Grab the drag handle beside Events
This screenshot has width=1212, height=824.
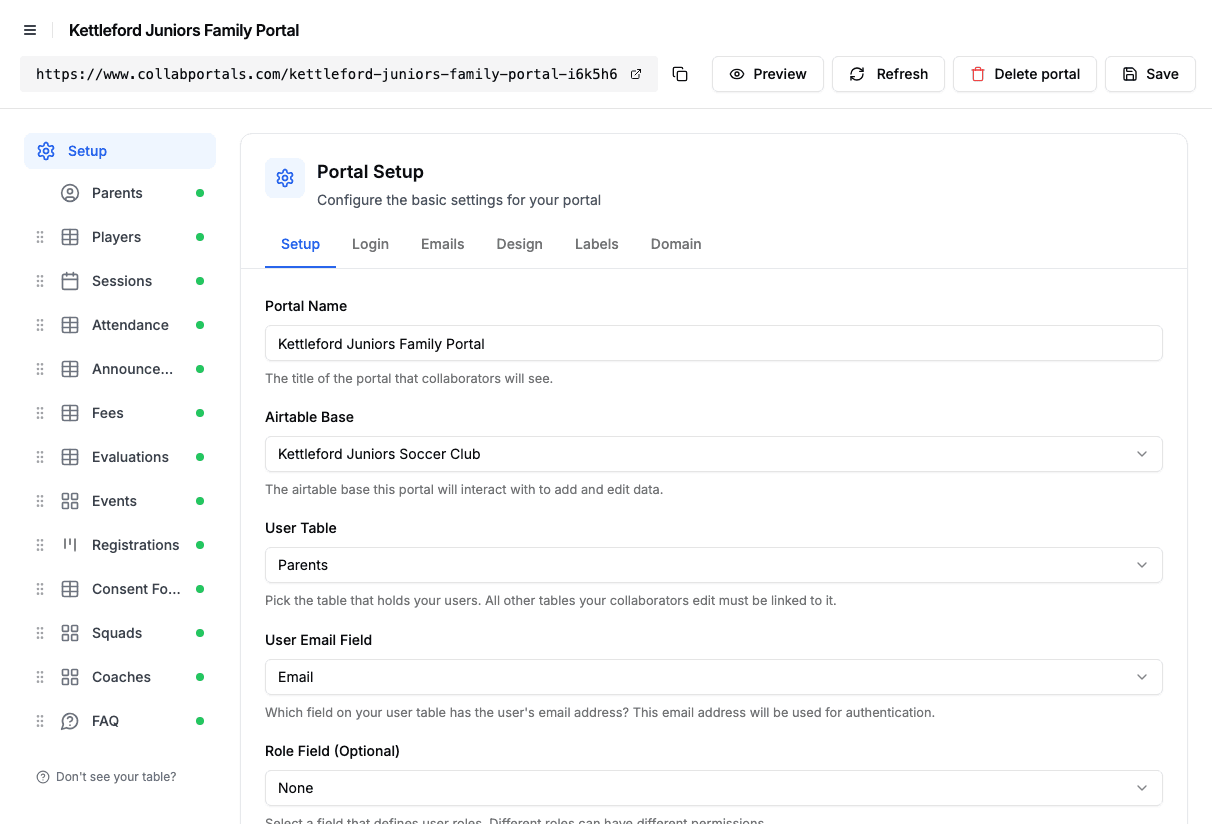click(x=40, y=501)
